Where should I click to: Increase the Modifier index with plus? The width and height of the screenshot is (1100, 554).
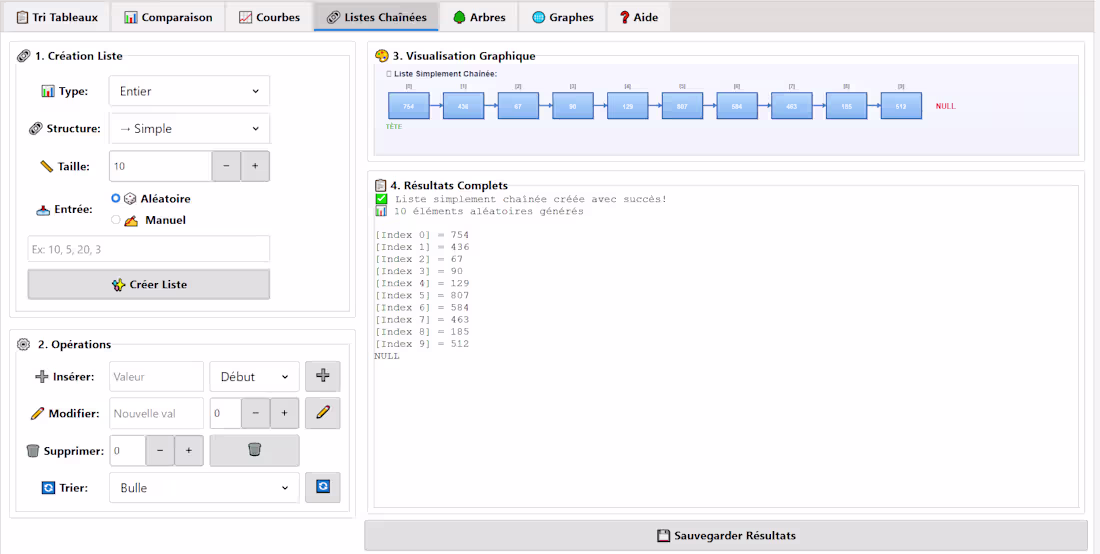285,414
